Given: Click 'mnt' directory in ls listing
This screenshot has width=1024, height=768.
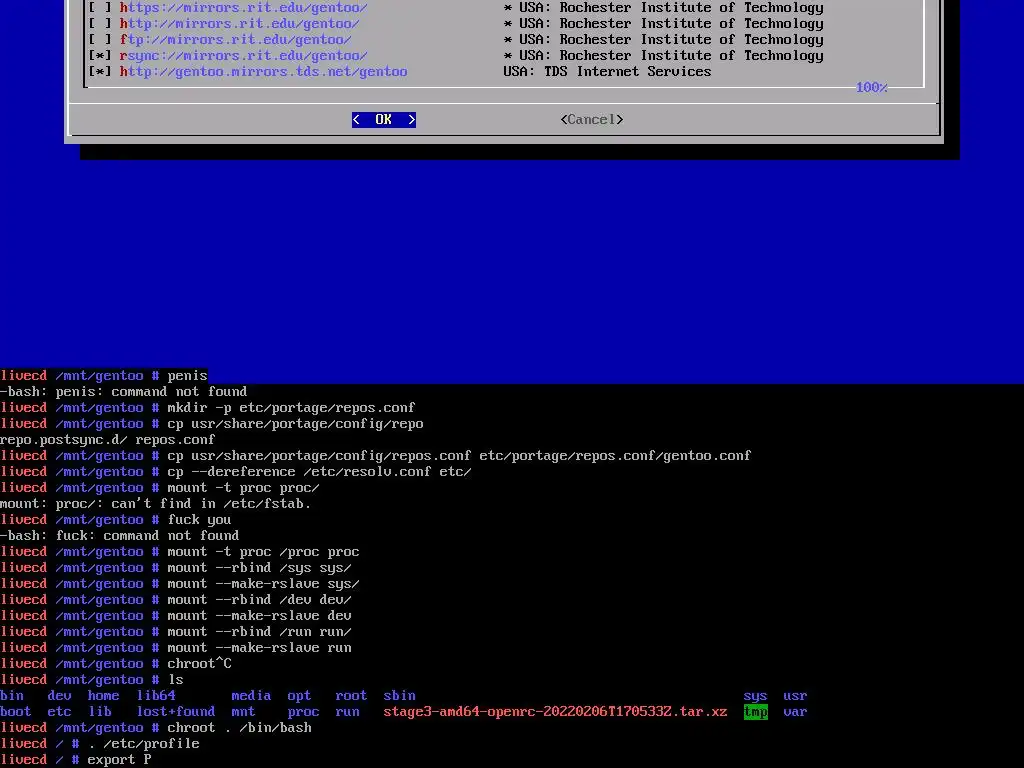Looking at the screenshot, I should (x=243, y=712).
